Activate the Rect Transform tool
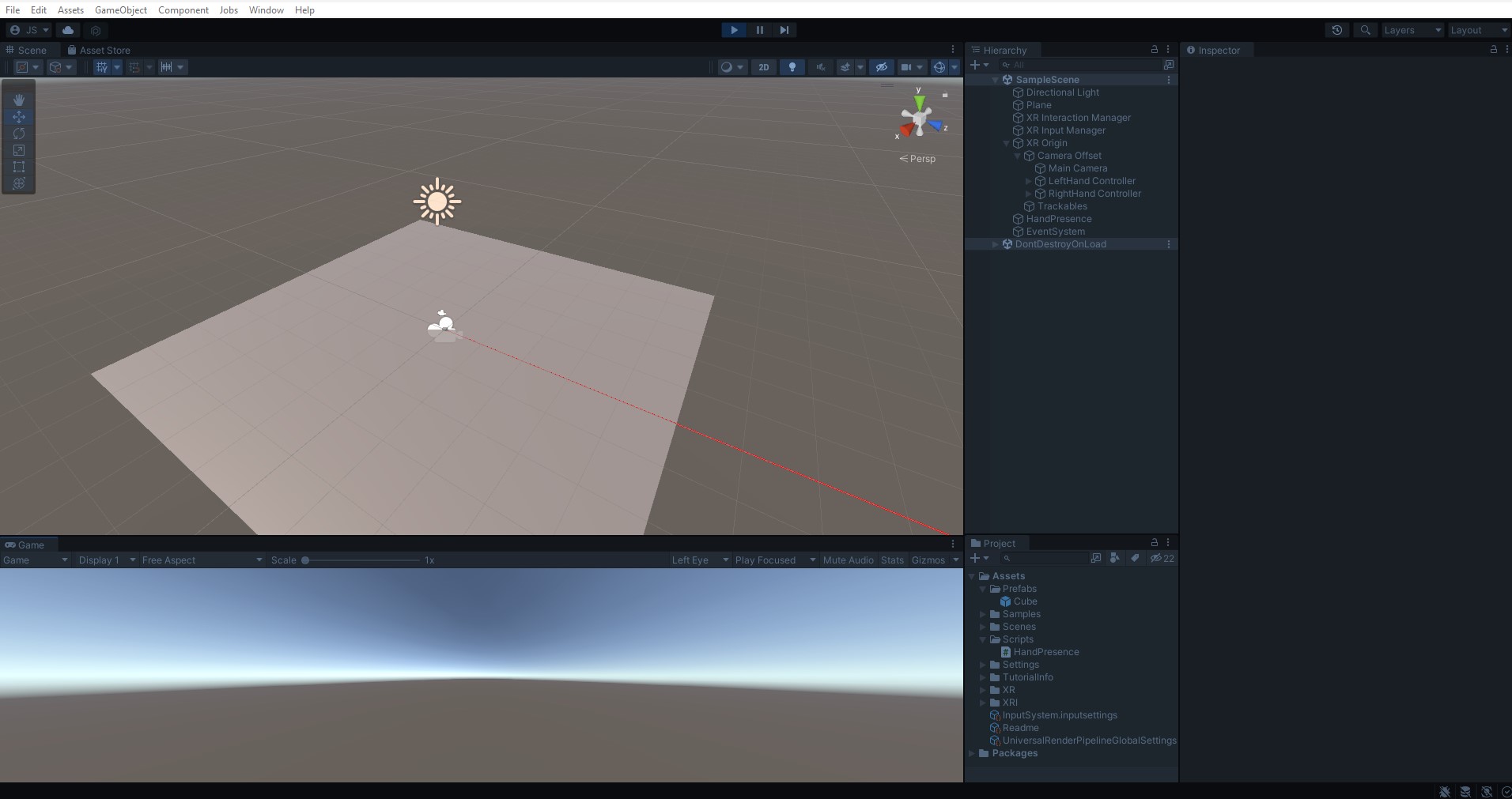 pyautogui.click(x=18, y=168)
